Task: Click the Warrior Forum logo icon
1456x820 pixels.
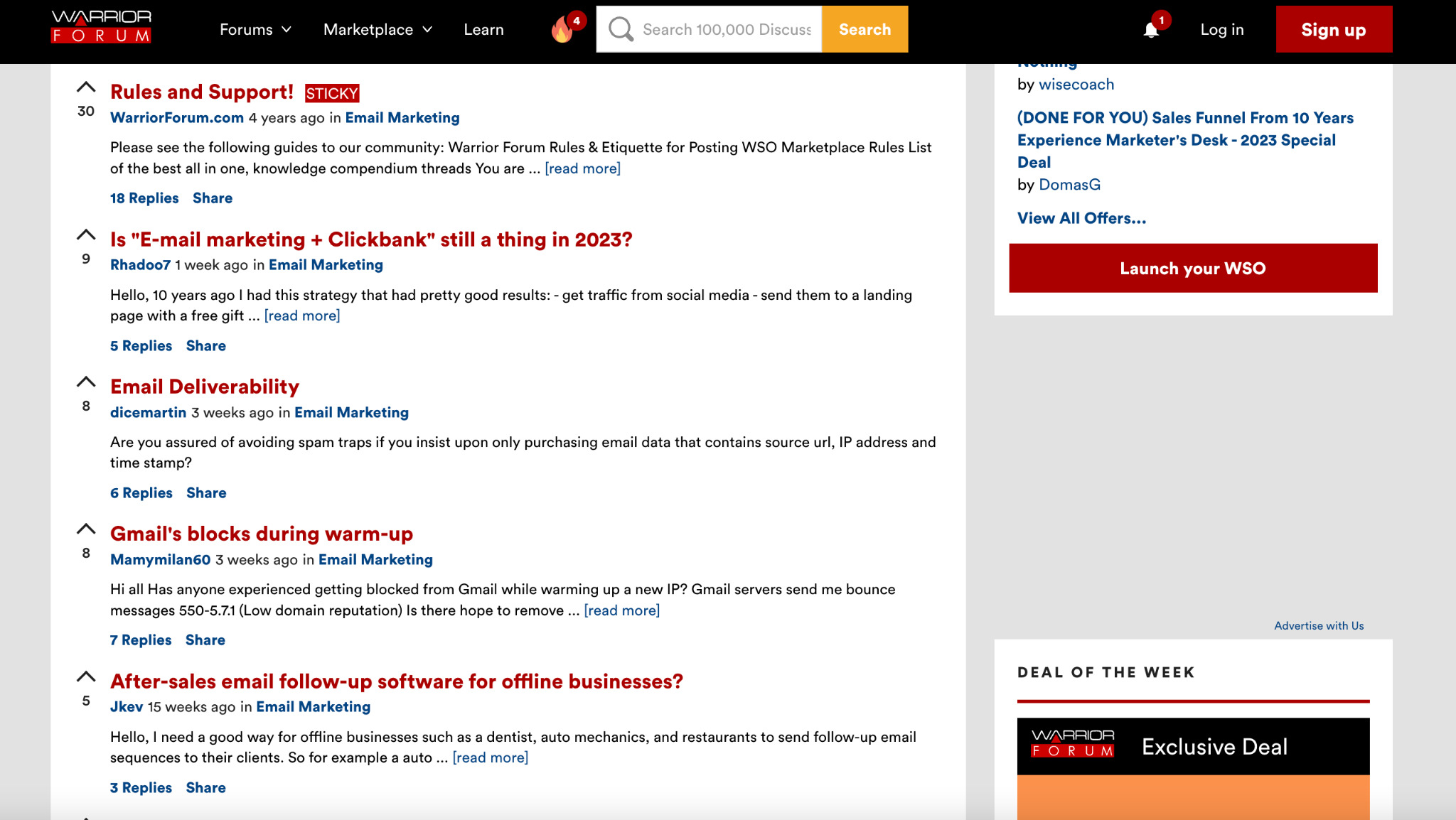Action: click(101, 29)
